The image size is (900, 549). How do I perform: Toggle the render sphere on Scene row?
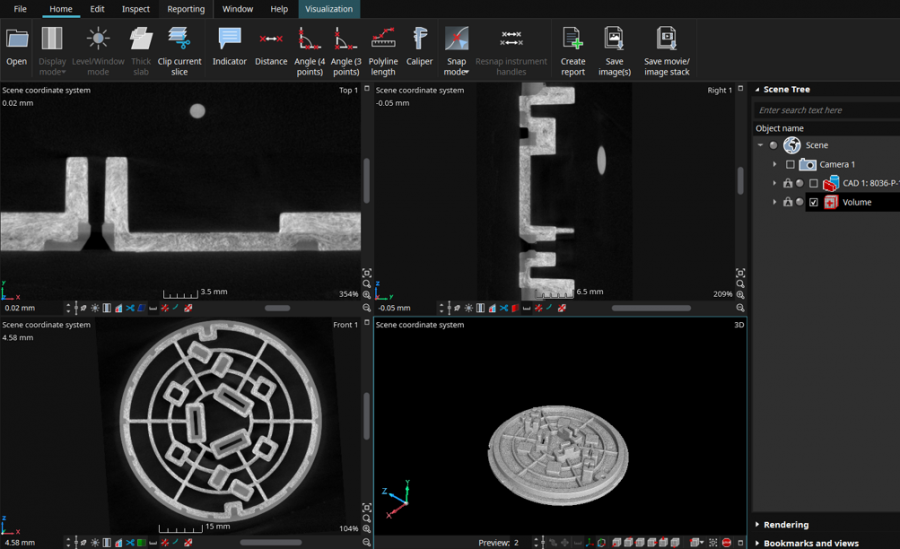click(x=774, y=145)
